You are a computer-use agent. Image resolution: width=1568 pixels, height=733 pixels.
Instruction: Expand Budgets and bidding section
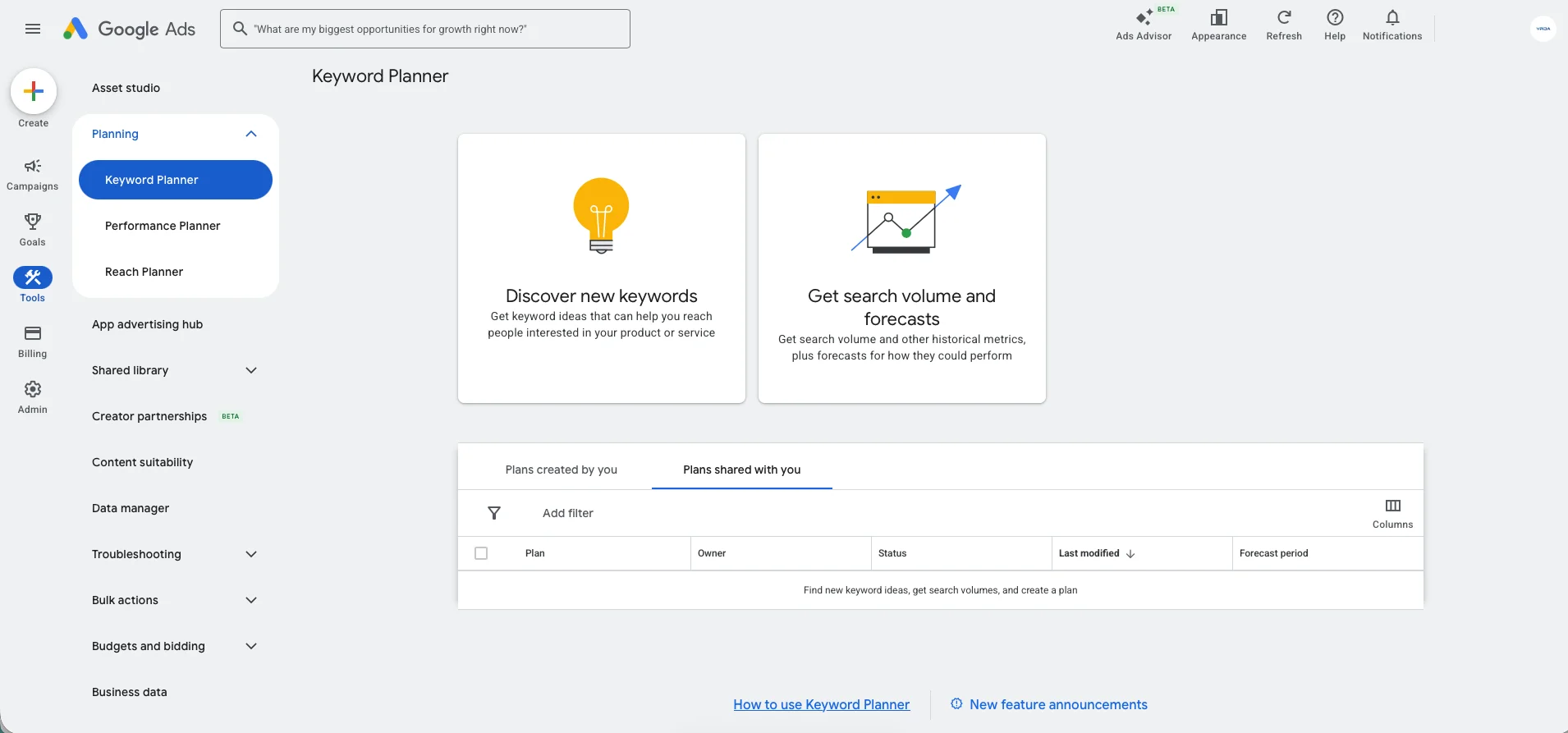[251, 646]
